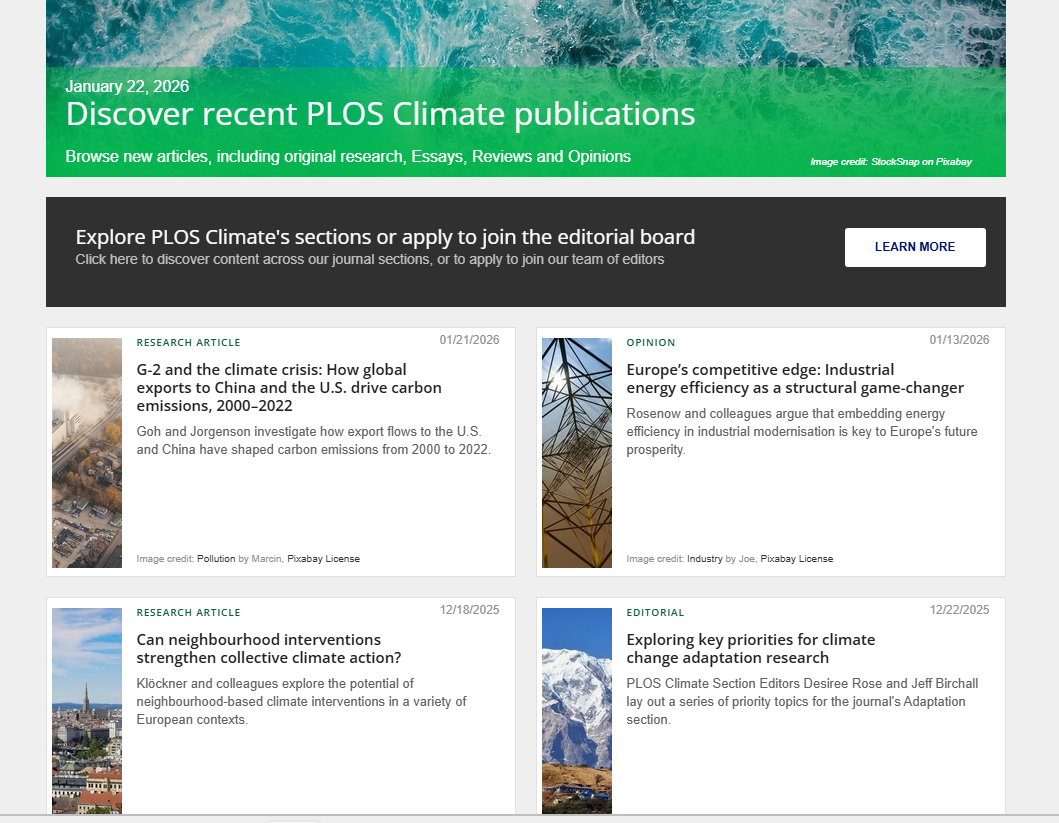Open the G-2 and the climate crisis article
The height and width of the screenshot is (823, 1059).
click(288, 388)
